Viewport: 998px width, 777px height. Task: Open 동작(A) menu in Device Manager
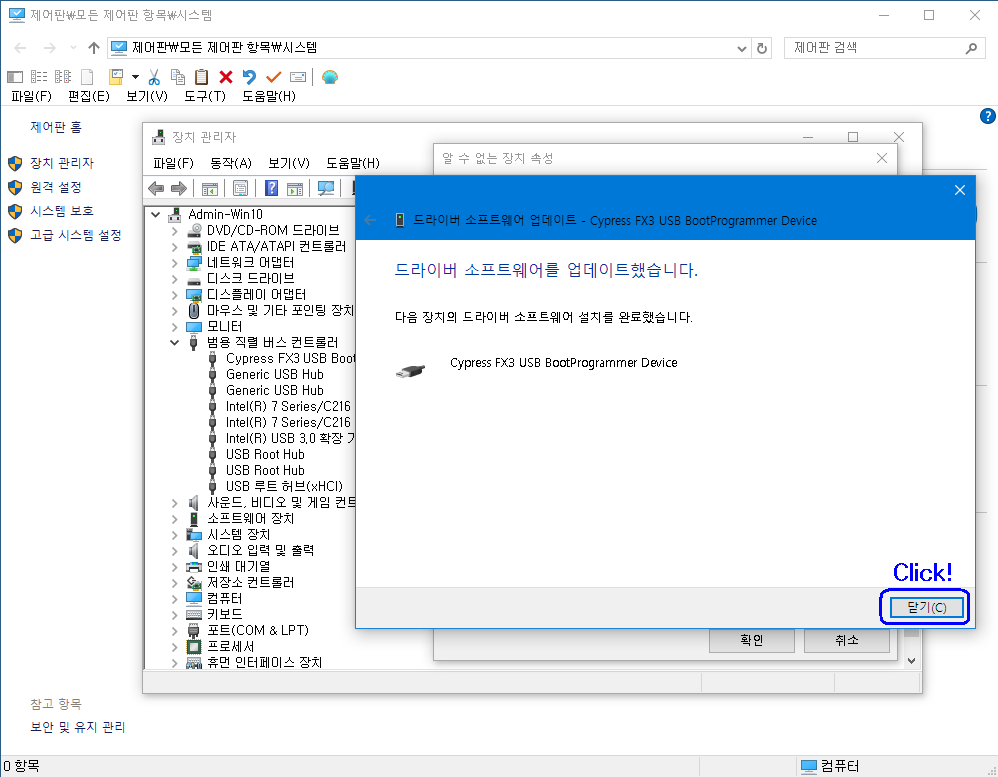point(230,164)
